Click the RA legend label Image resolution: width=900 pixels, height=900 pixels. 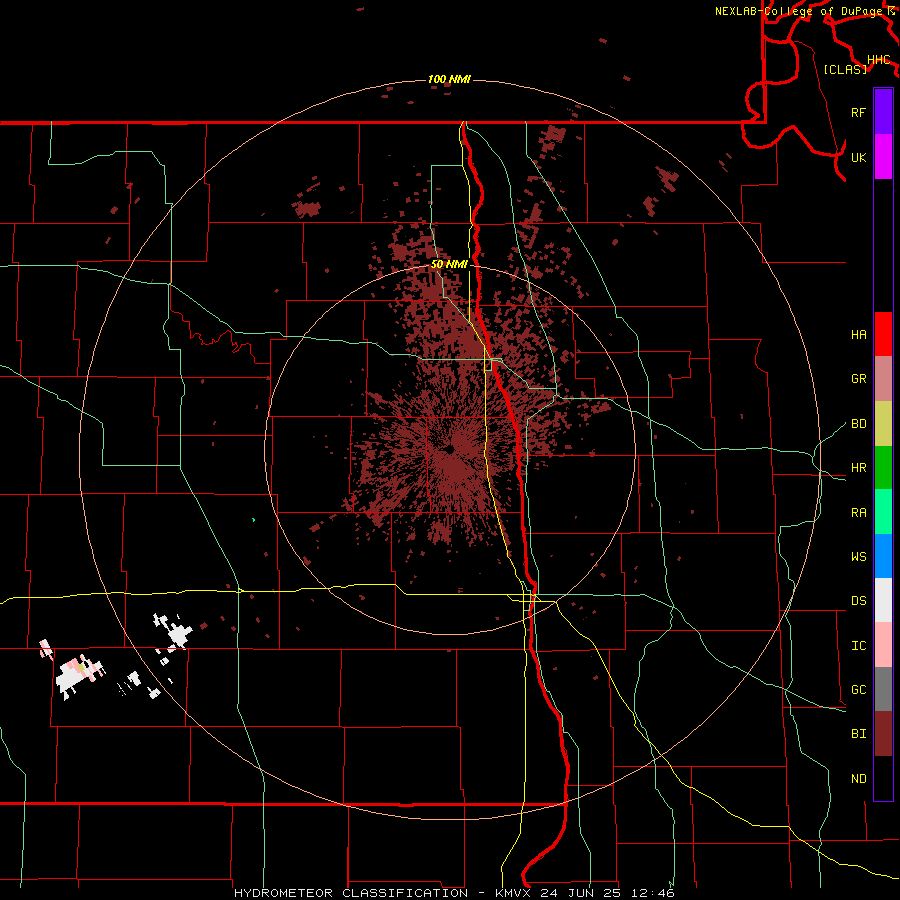pos(858,513)
